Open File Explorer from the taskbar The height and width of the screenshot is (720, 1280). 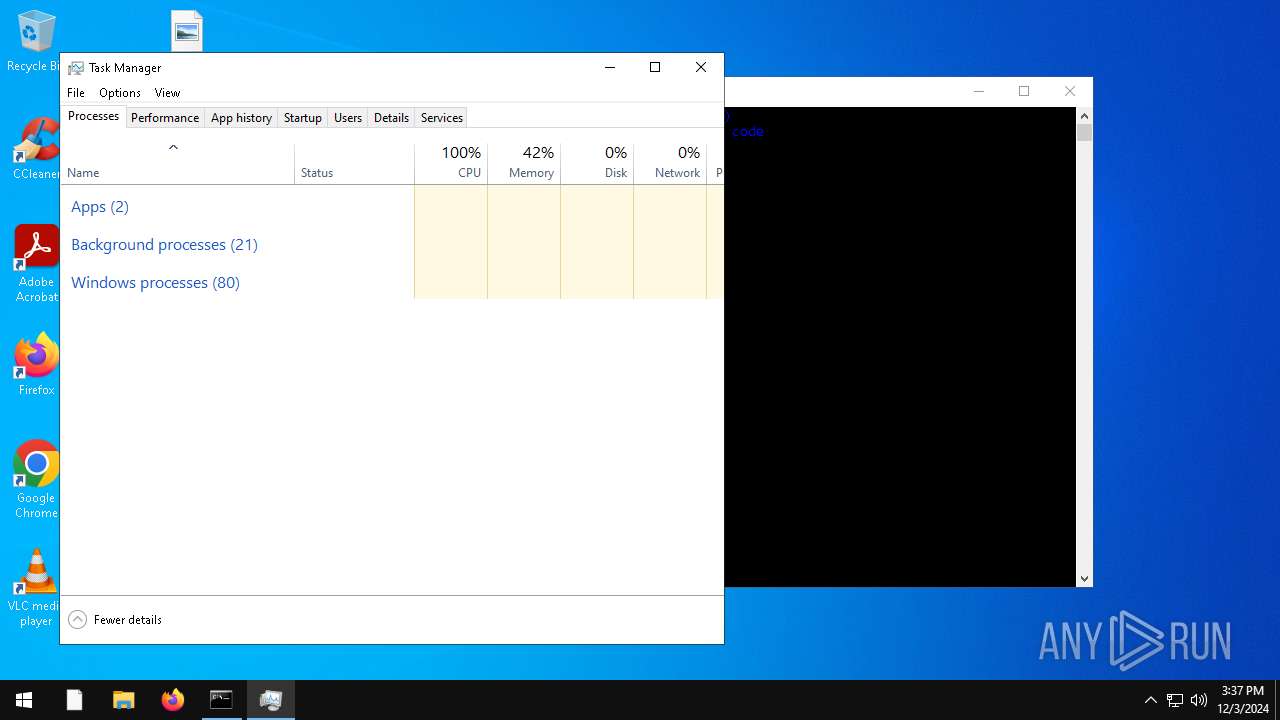(x=123, y=700)
